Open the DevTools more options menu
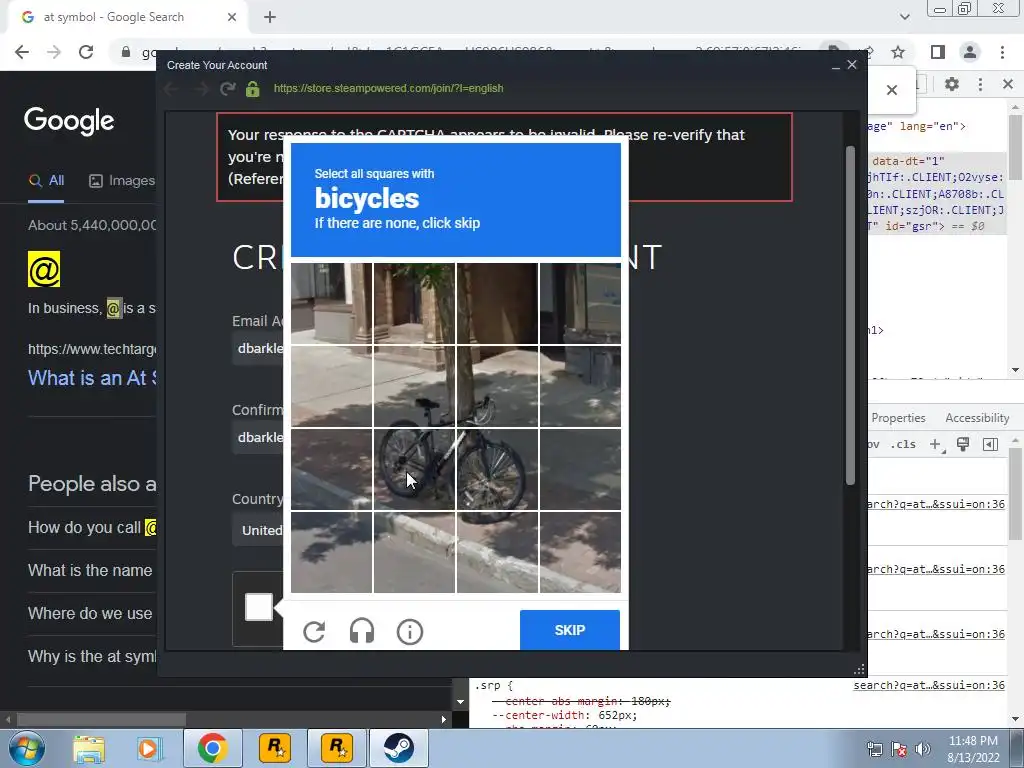1024x768 pixels. point(980,84)
